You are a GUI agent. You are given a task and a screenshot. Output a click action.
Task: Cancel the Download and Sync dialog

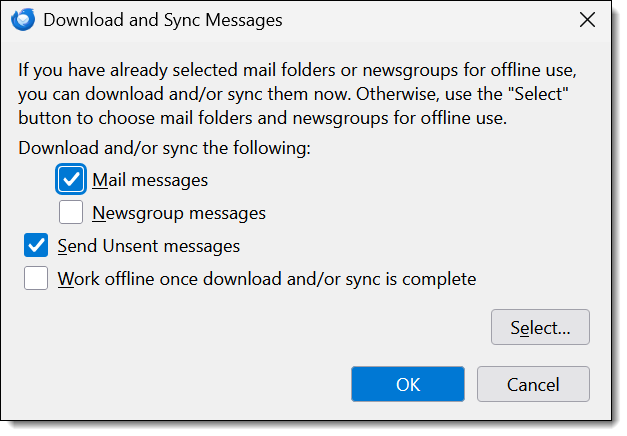(x=533, y=384)
